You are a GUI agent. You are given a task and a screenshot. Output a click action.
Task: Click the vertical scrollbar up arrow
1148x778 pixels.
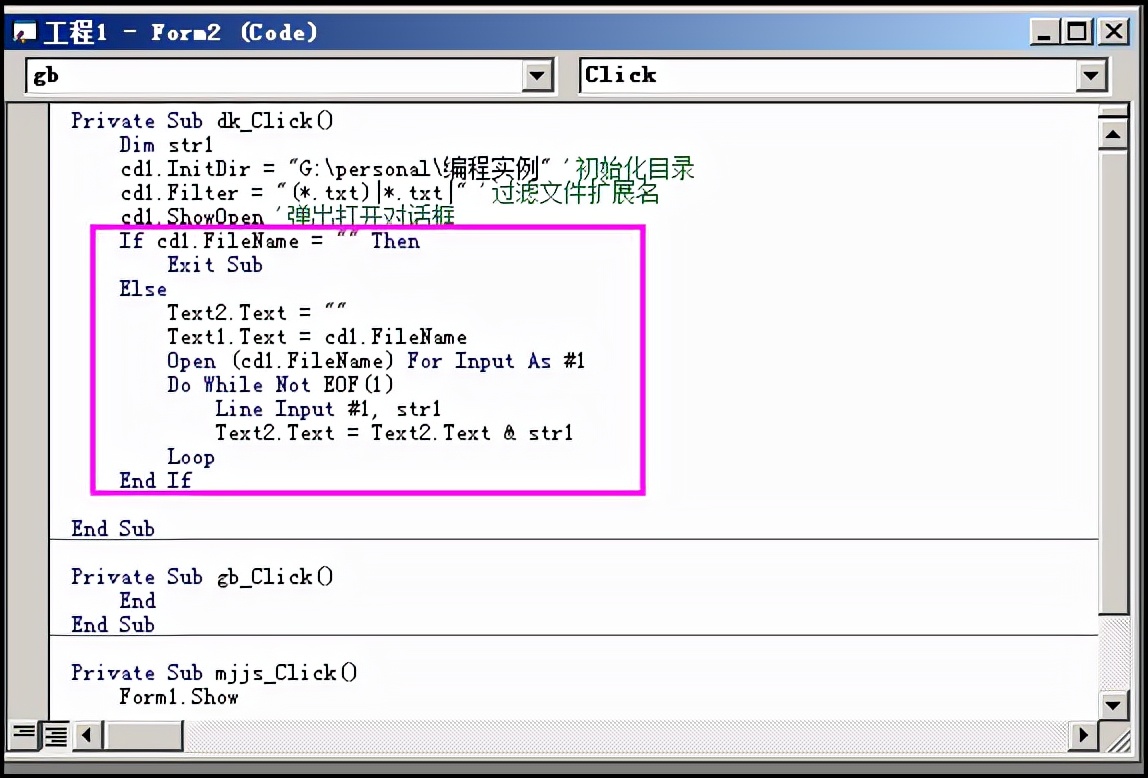pyautogui.click(x=1114, y=135)
